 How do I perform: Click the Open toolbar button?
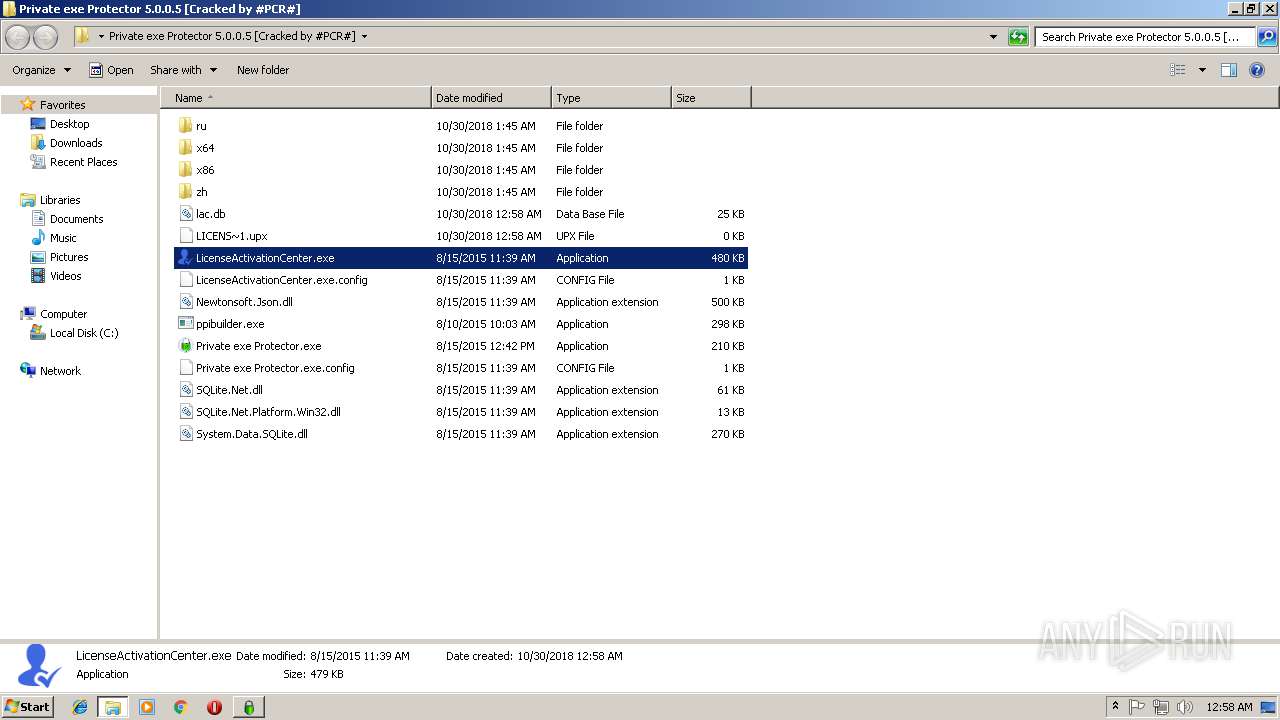coord(111,70)
